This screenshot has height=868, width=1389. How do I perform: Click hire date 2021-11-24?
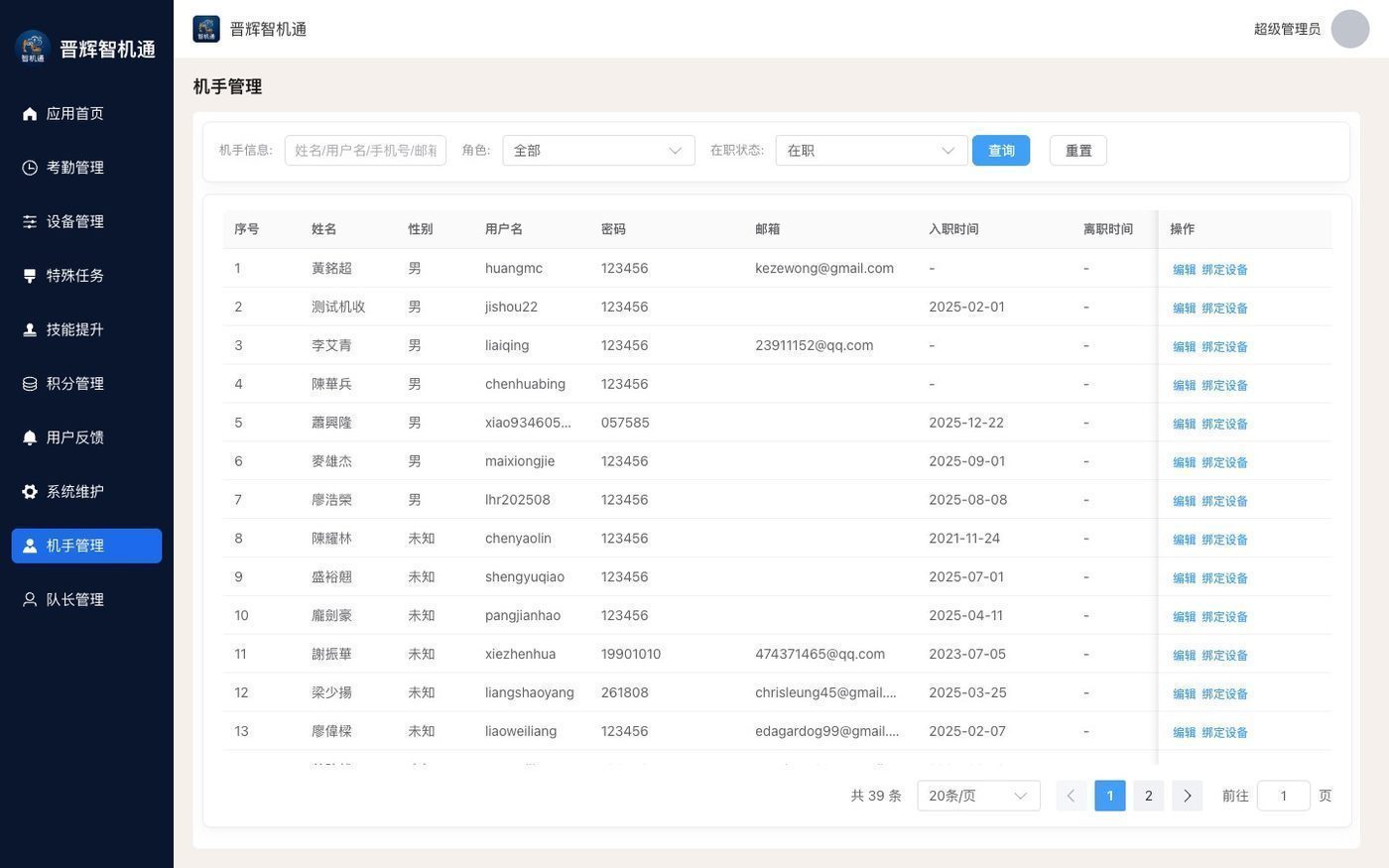coord(964,540)
